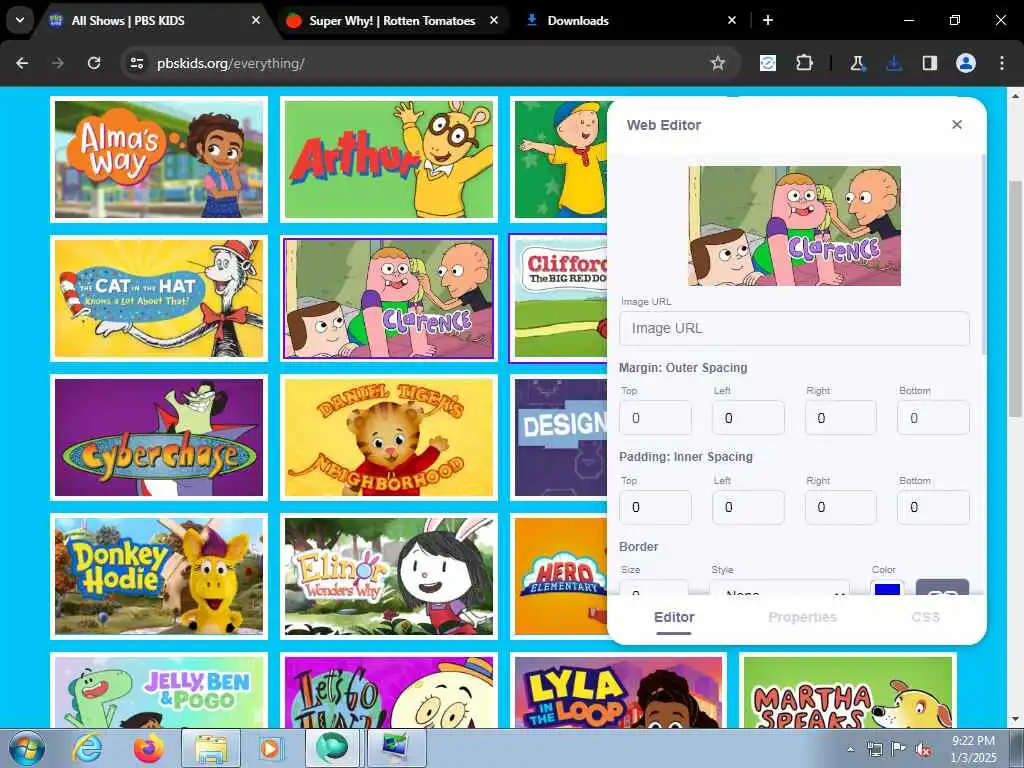Image resolution: width=1024 pixels, height=768 pixels.
Task: Launch Internet Explorer from taskbar
Action: pos(87,748)
